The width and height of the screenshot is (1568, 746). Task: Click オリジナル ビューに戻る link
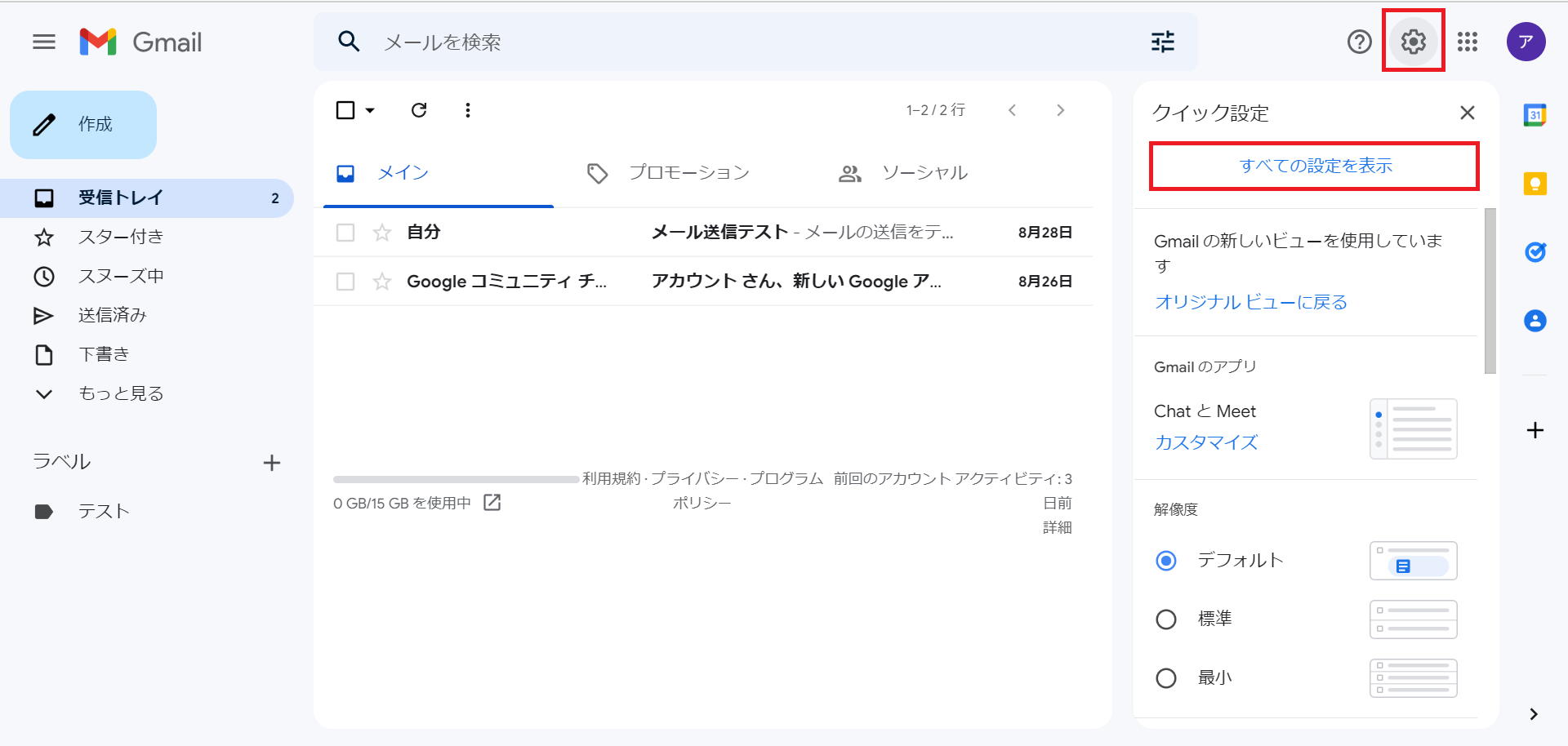[x=1250, y=302]
